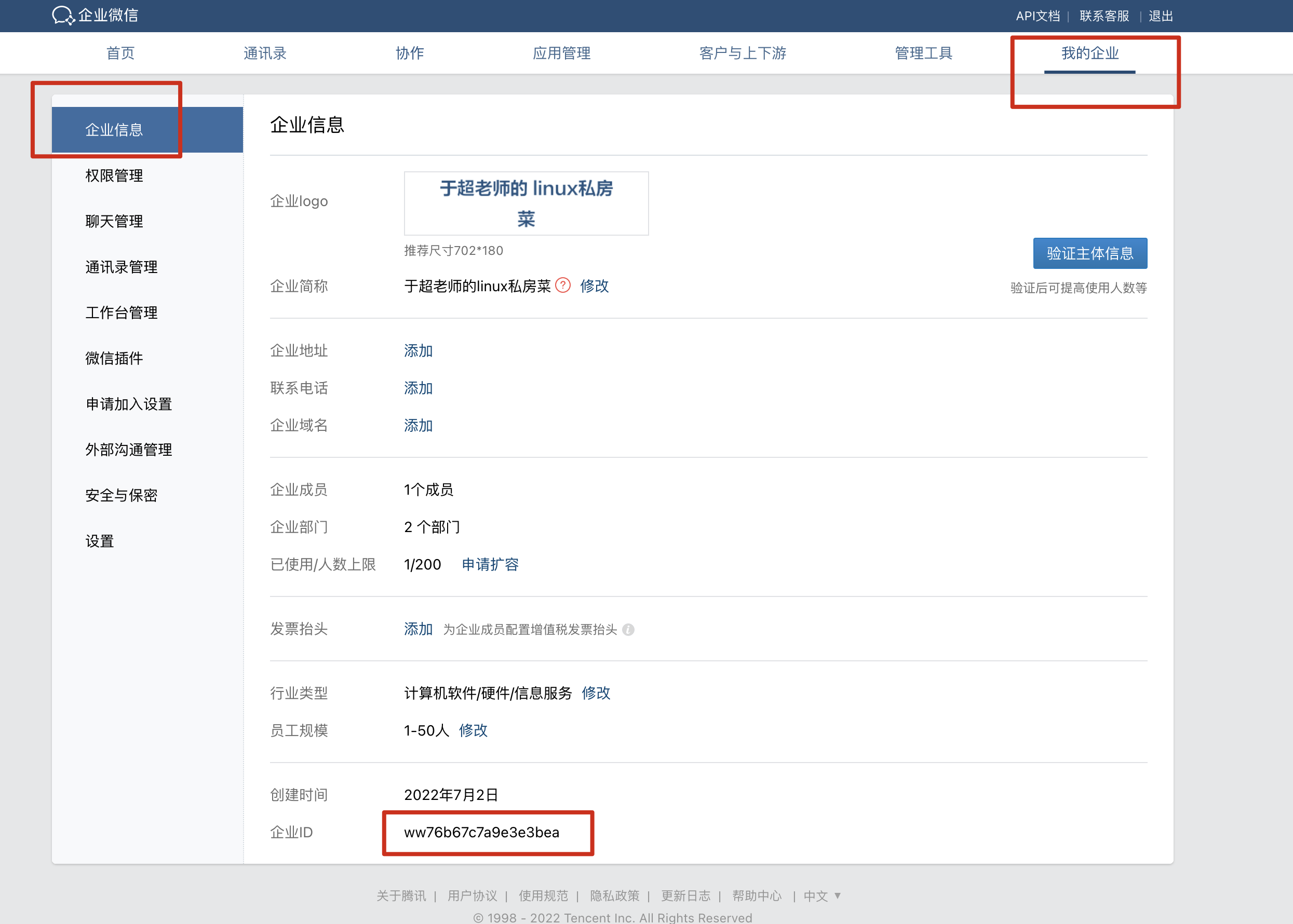The image size is (1293, 924).
Task: Click 修改 next to 企业简称
Action: (x=594, y=286)
